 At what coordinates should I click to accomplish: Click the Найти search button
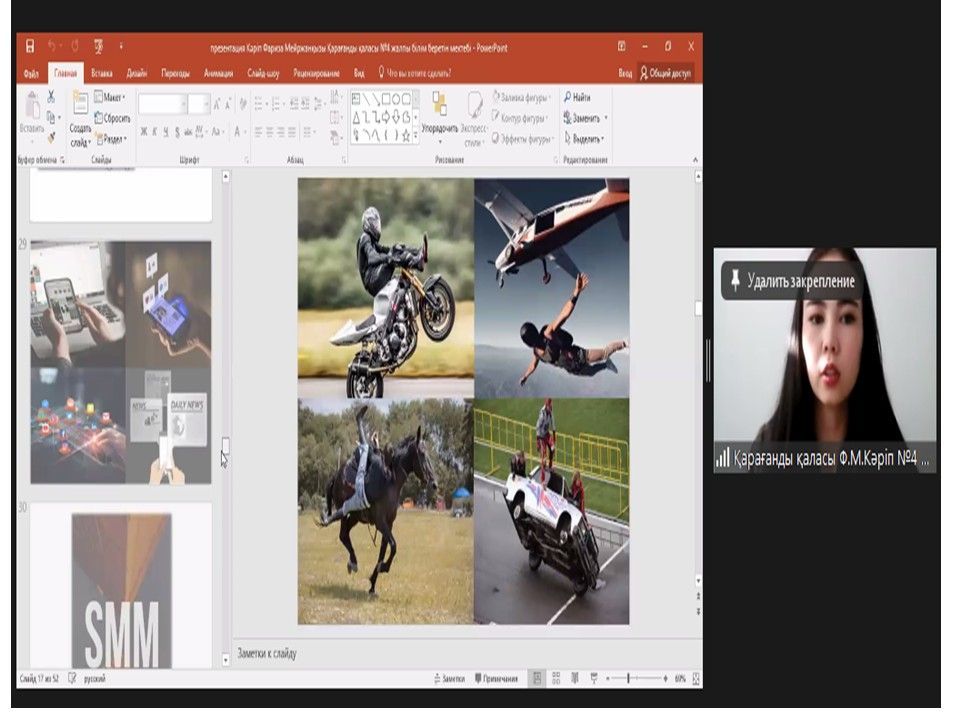coord(578,98)
